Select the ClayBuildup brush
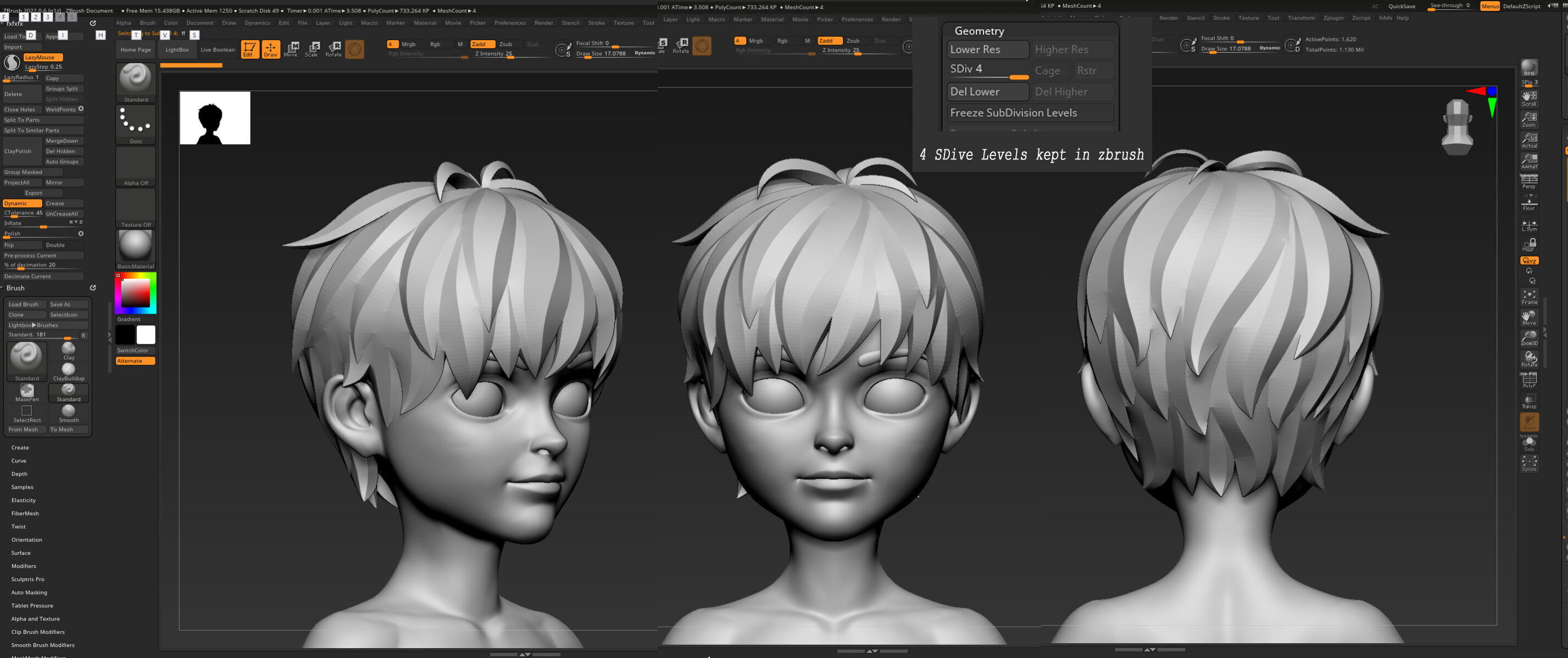Screen dimensions: 1568x658 tap(69, 372)
